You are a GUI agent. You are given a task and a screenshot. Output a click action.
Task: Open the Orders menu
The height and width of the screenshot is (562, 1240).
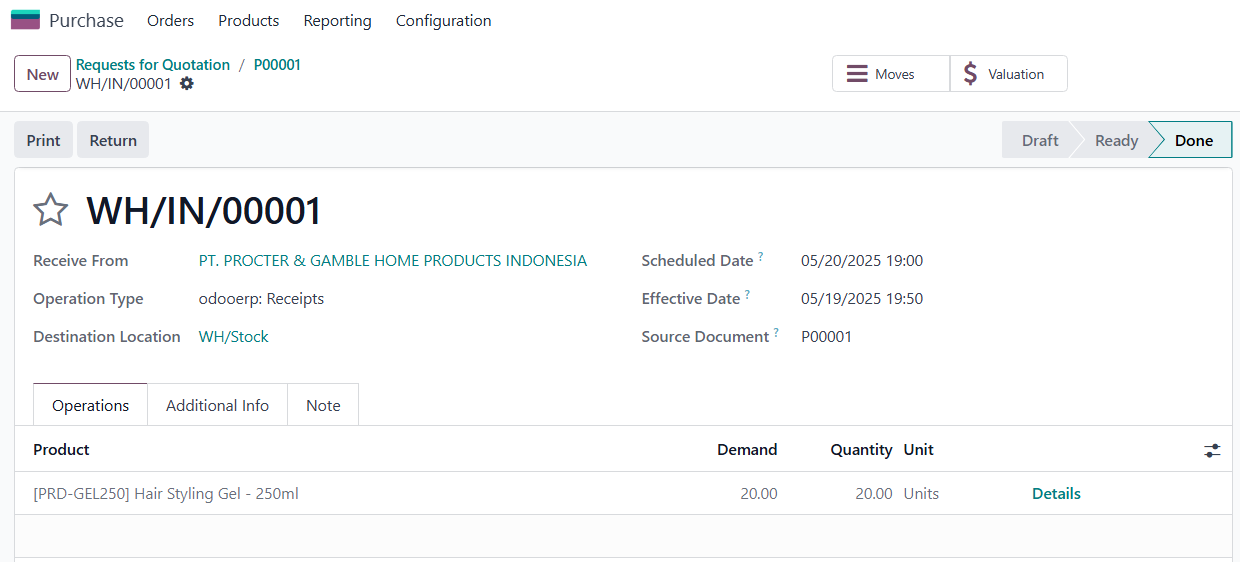[171, 20]
